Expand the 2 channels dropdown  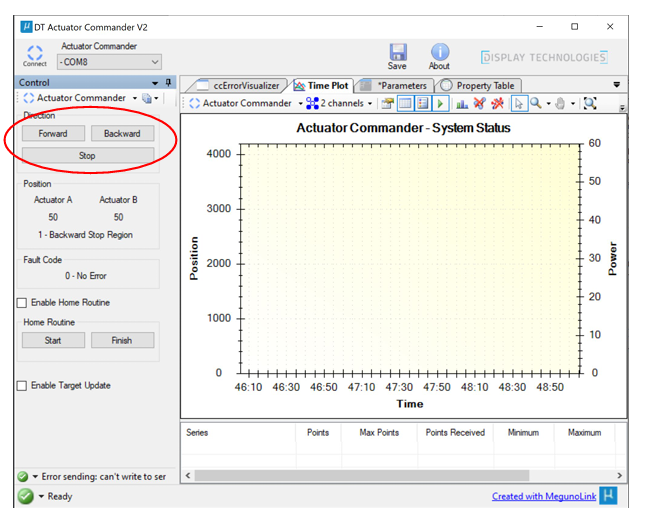click(x=340, y=103)
